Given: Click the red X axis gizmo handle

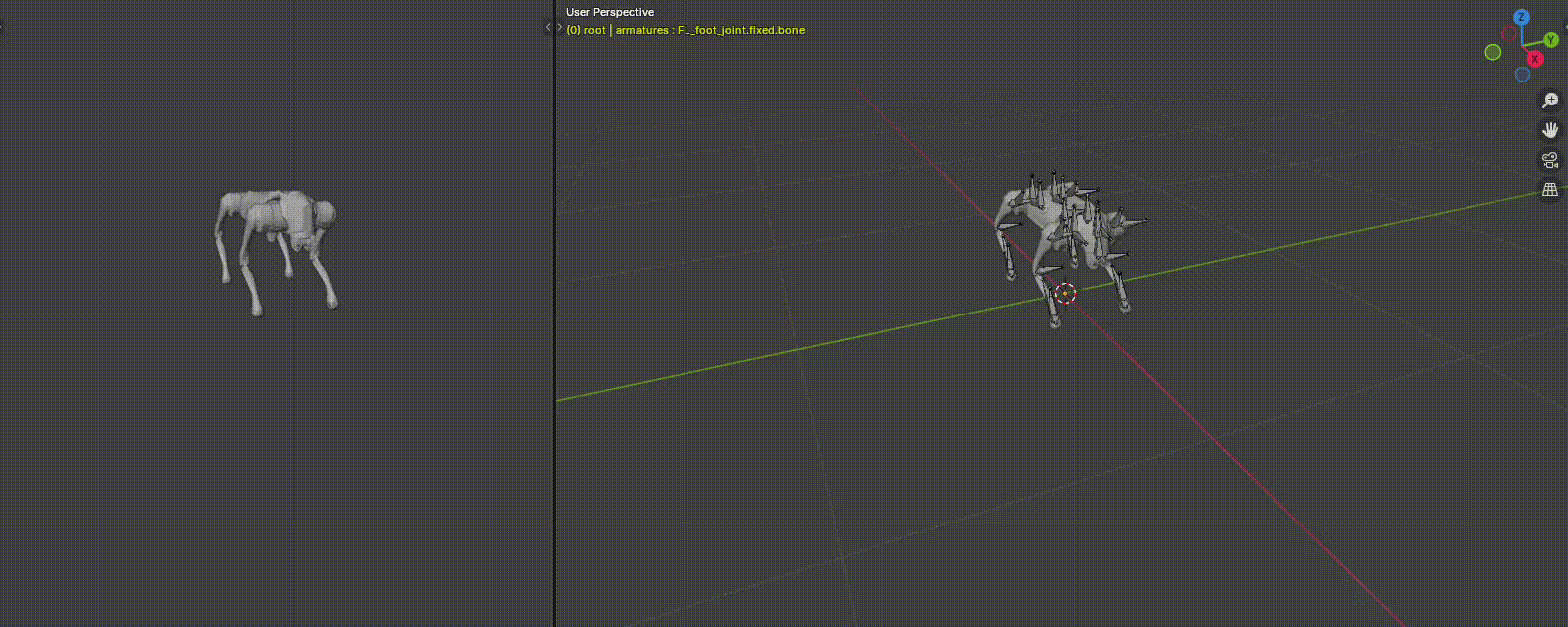Looking at the screenshot, I should (x=1535, y=59).
